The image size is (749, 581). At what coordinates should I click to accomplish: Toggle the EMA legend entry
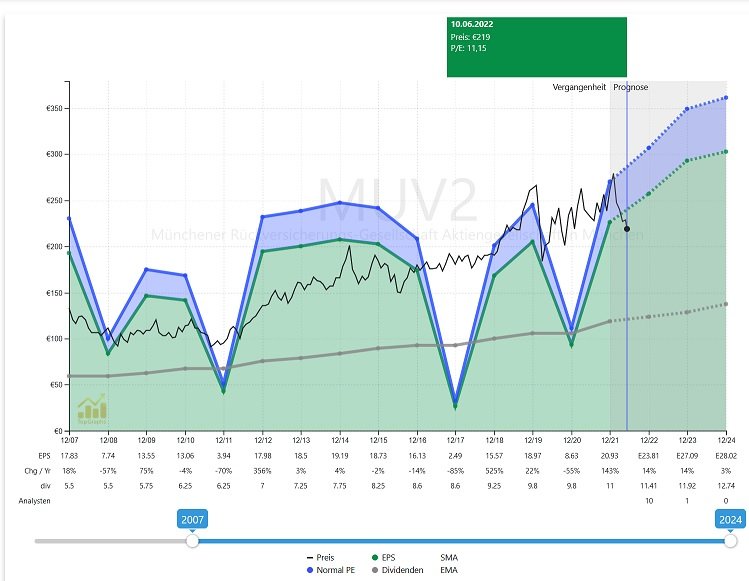point(449,570)
